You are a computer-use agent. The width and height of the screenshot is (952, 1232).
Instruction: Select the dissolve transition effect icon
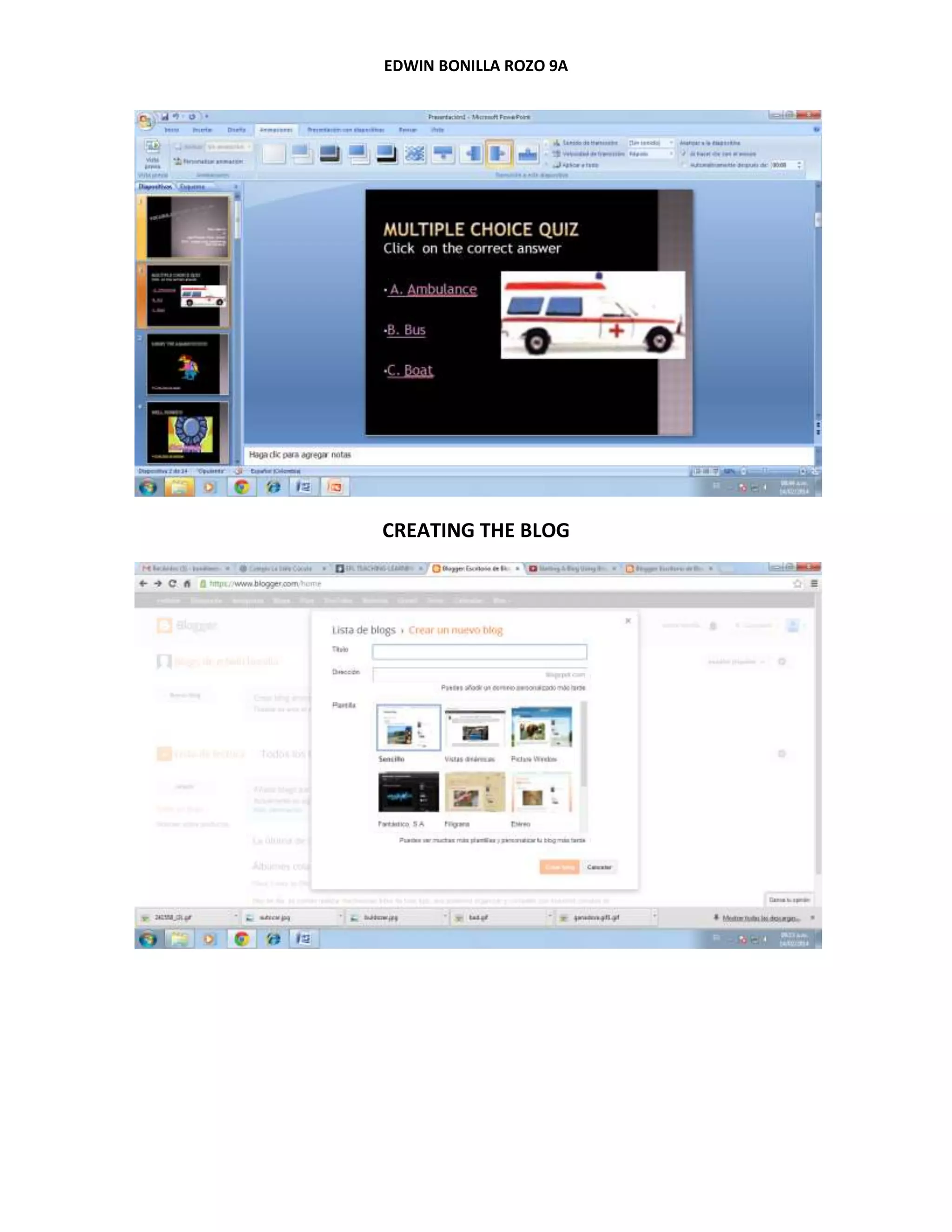click(x=415, y=153)
